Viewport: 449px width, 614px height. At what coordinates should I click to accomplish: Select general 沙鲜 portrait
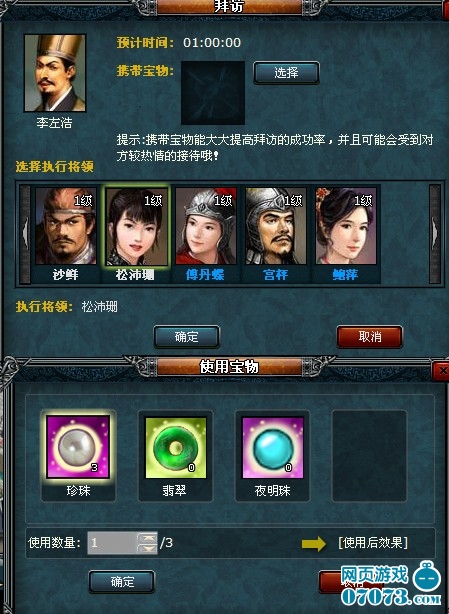65,226
